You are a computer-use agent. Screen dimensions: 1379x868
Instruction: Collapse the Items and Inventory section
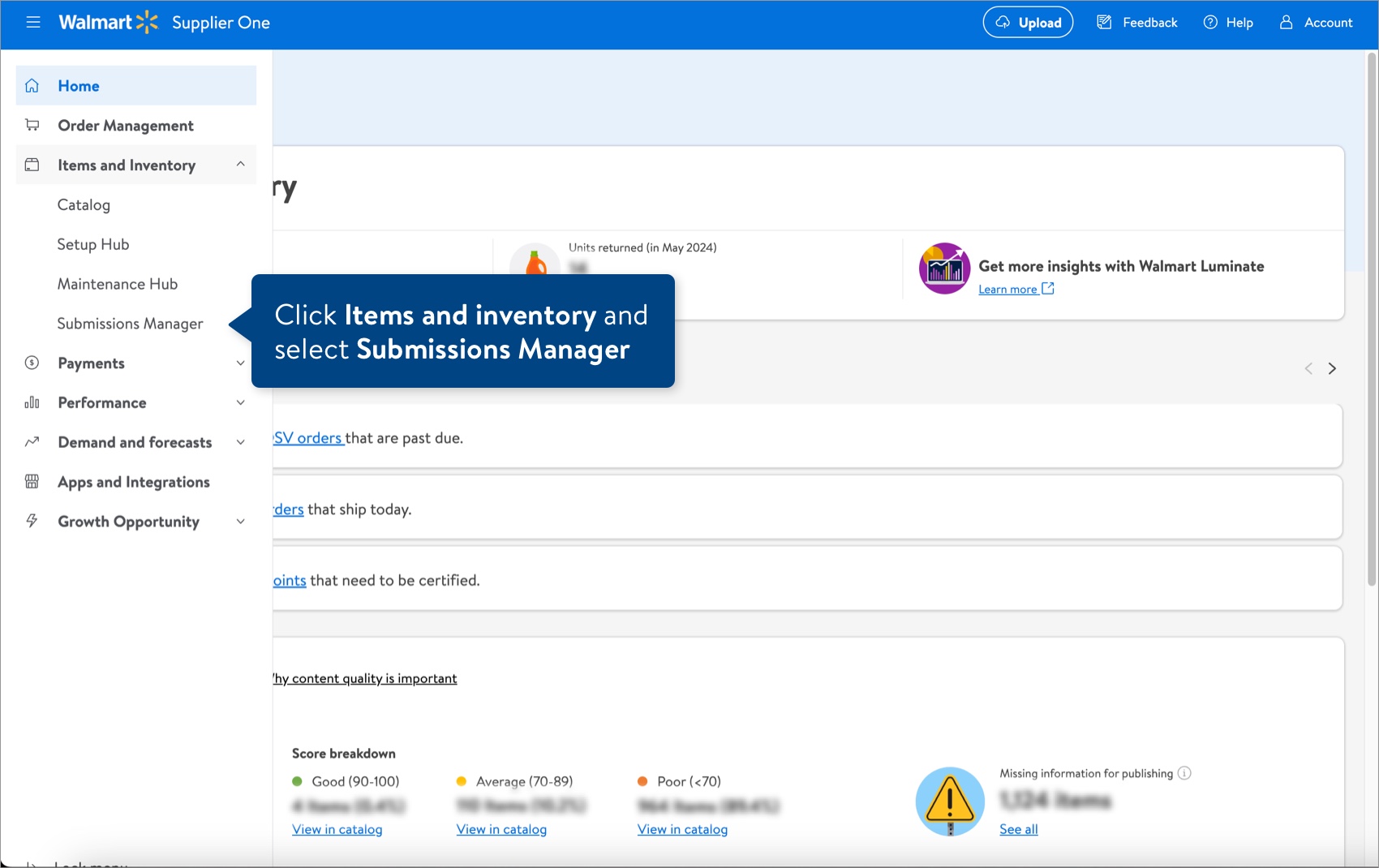pos(240,164)
